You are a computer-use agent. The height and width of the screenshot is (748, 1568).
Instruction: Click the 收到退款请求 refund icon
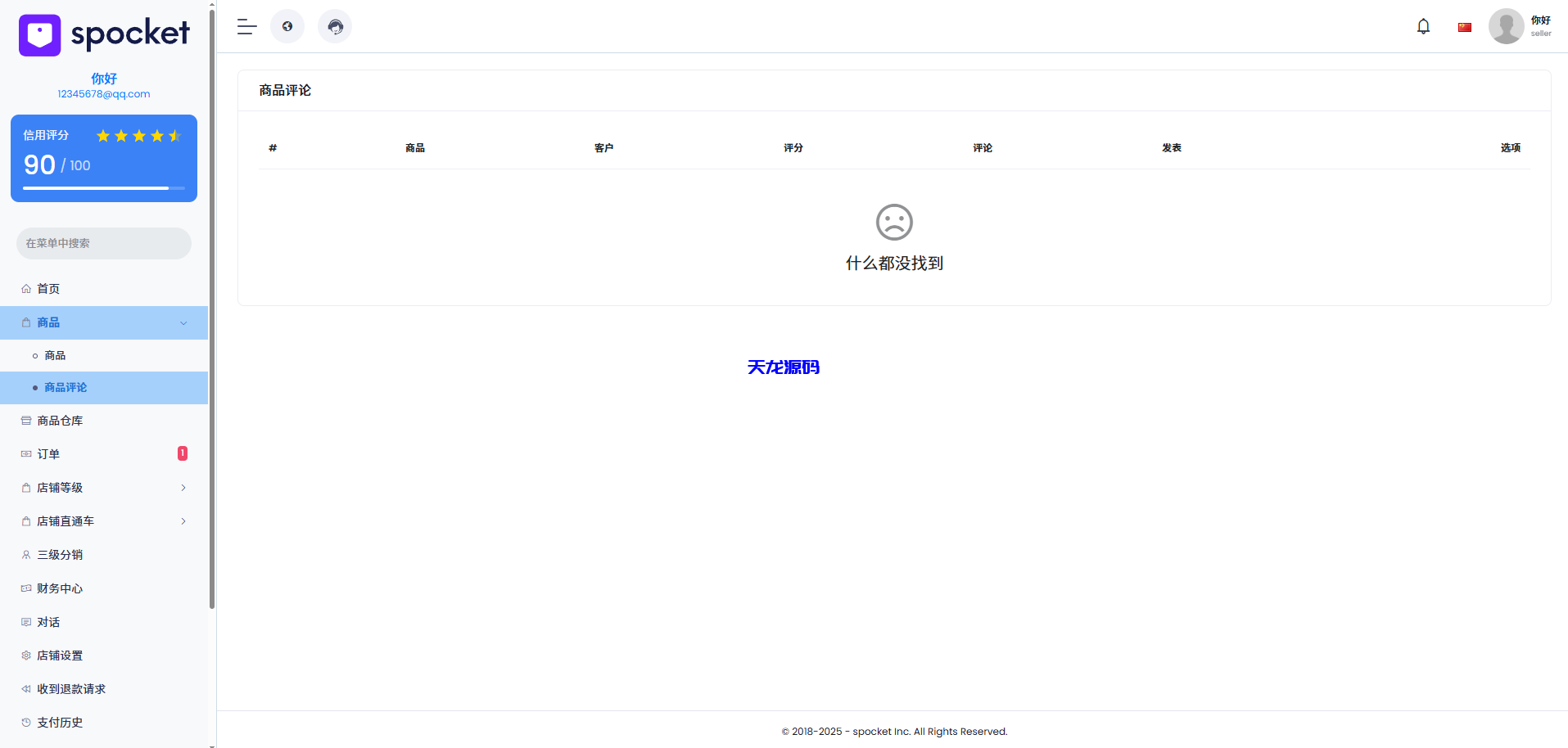coord(26,688)
